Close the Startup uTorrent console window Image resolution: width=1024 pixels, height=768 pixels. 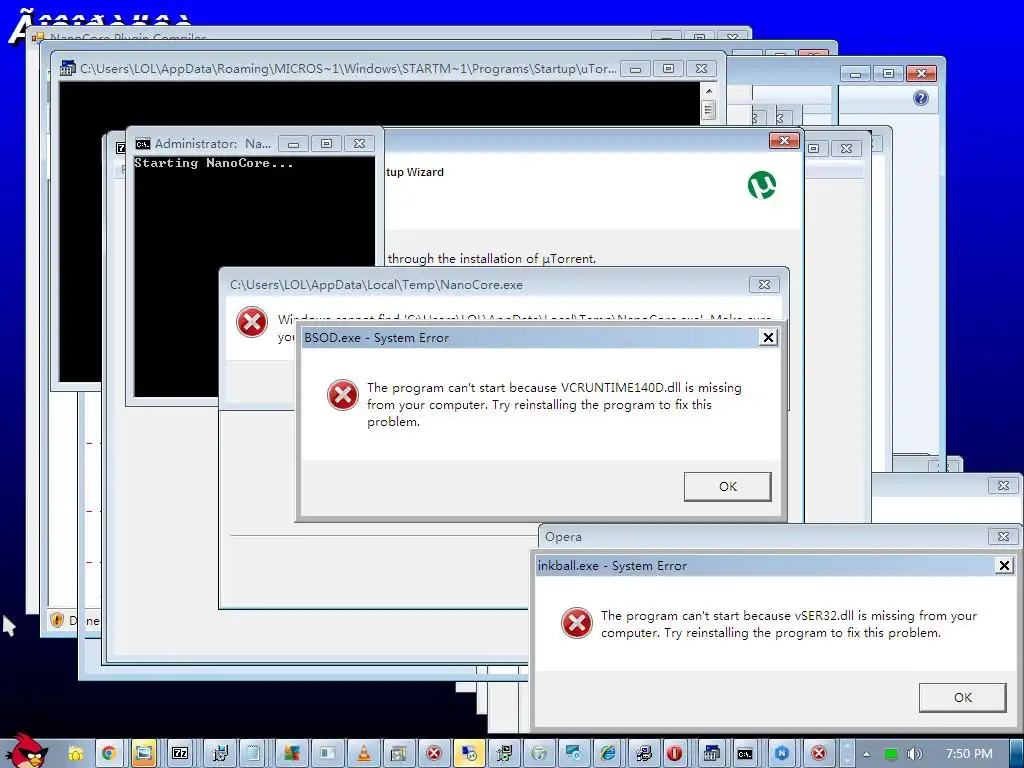pyautogui.click(x=701, y=69)
